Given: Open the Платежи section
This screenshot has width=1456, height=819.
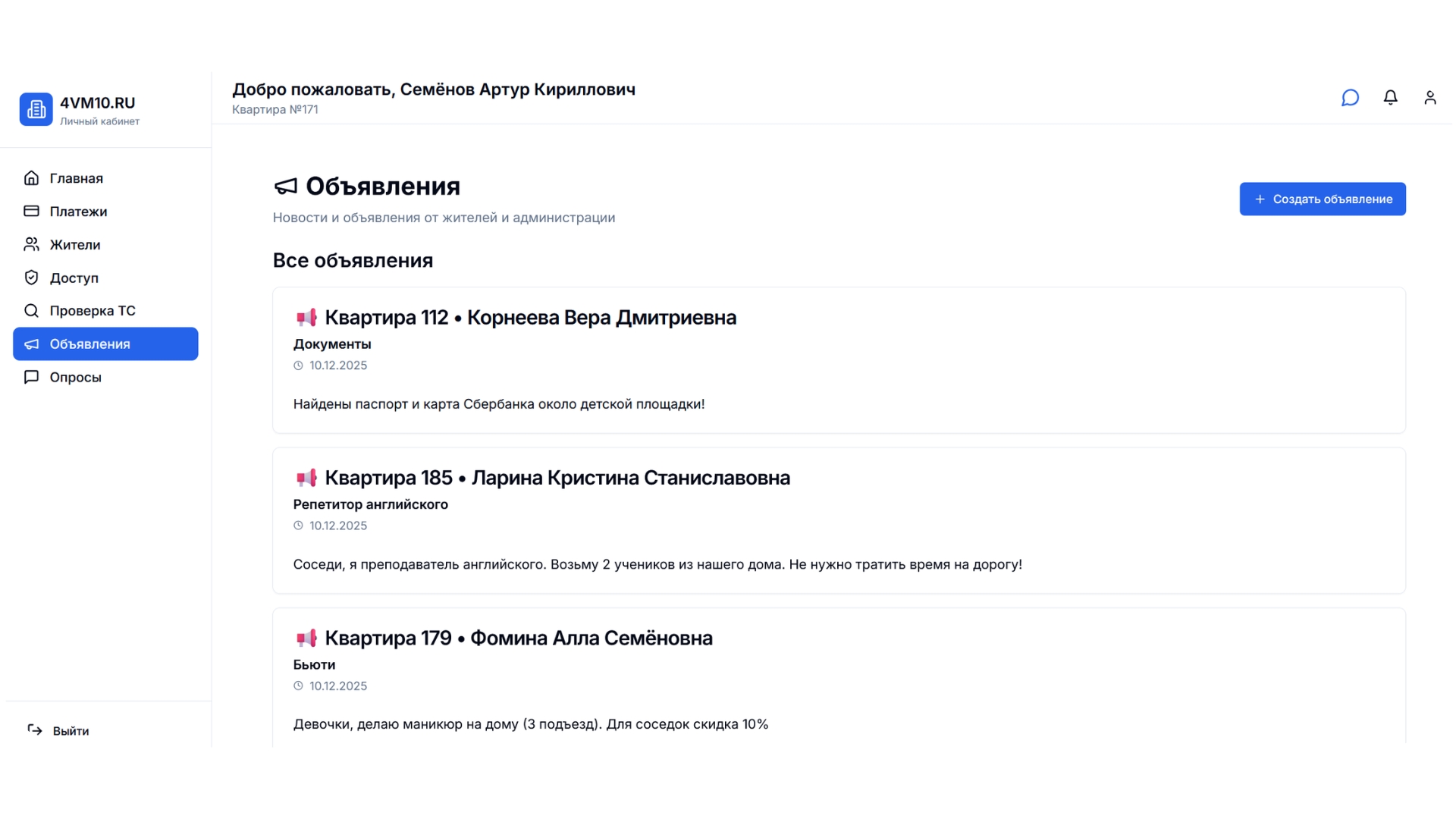Looking at the screenshot, I should (x=78, y=211).
